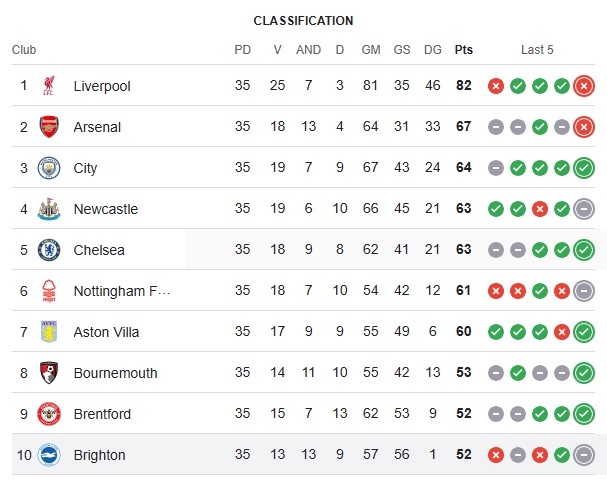Click the Brentford club crest
The image size is (607, 481).
click(49, 414)
